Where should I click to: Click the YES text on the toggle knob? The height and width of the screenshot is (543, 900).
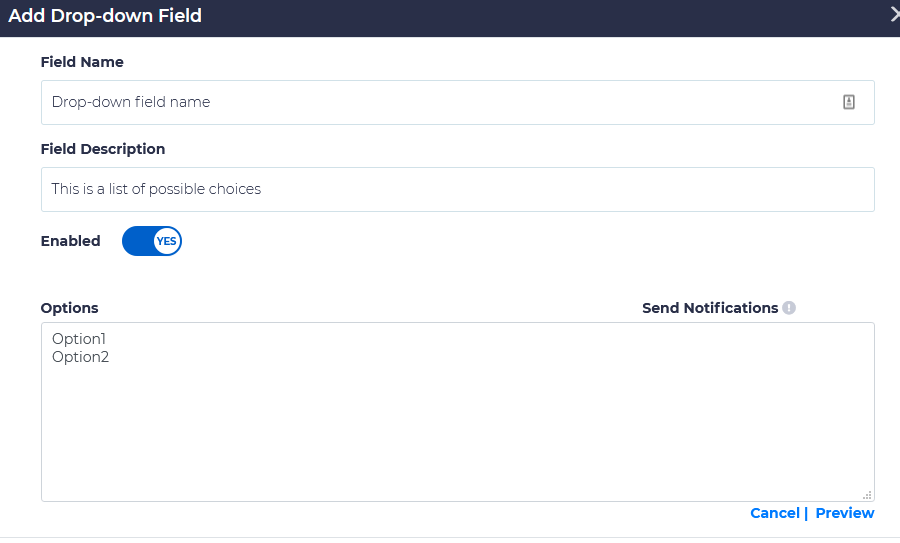point(166,241)
